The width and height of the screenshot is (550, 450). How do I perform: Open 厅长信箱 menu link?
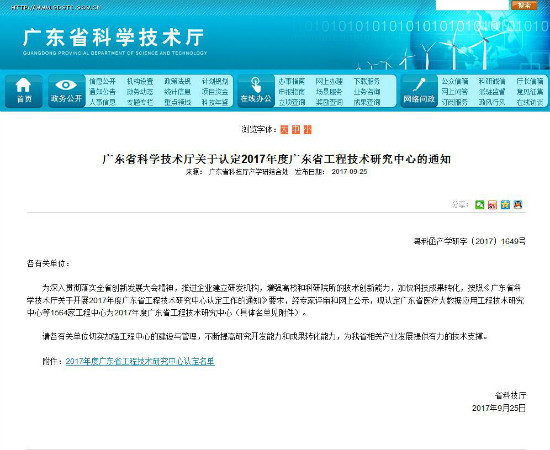tap(530, 81)
